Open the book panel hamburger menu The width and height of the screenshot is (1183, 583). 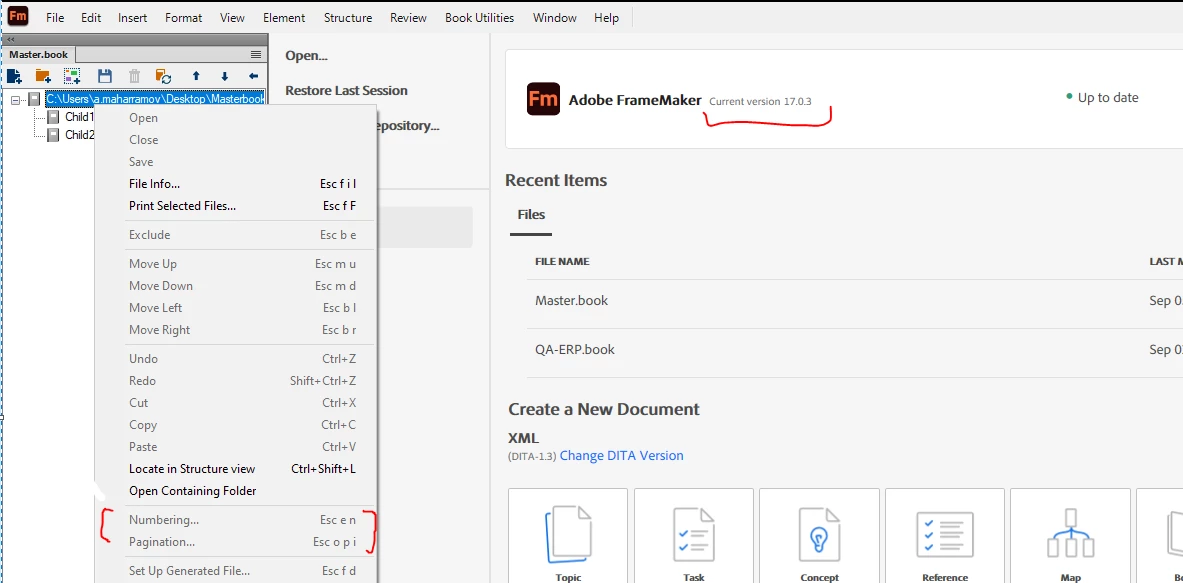pyautogui.click(x=256, y=54)
